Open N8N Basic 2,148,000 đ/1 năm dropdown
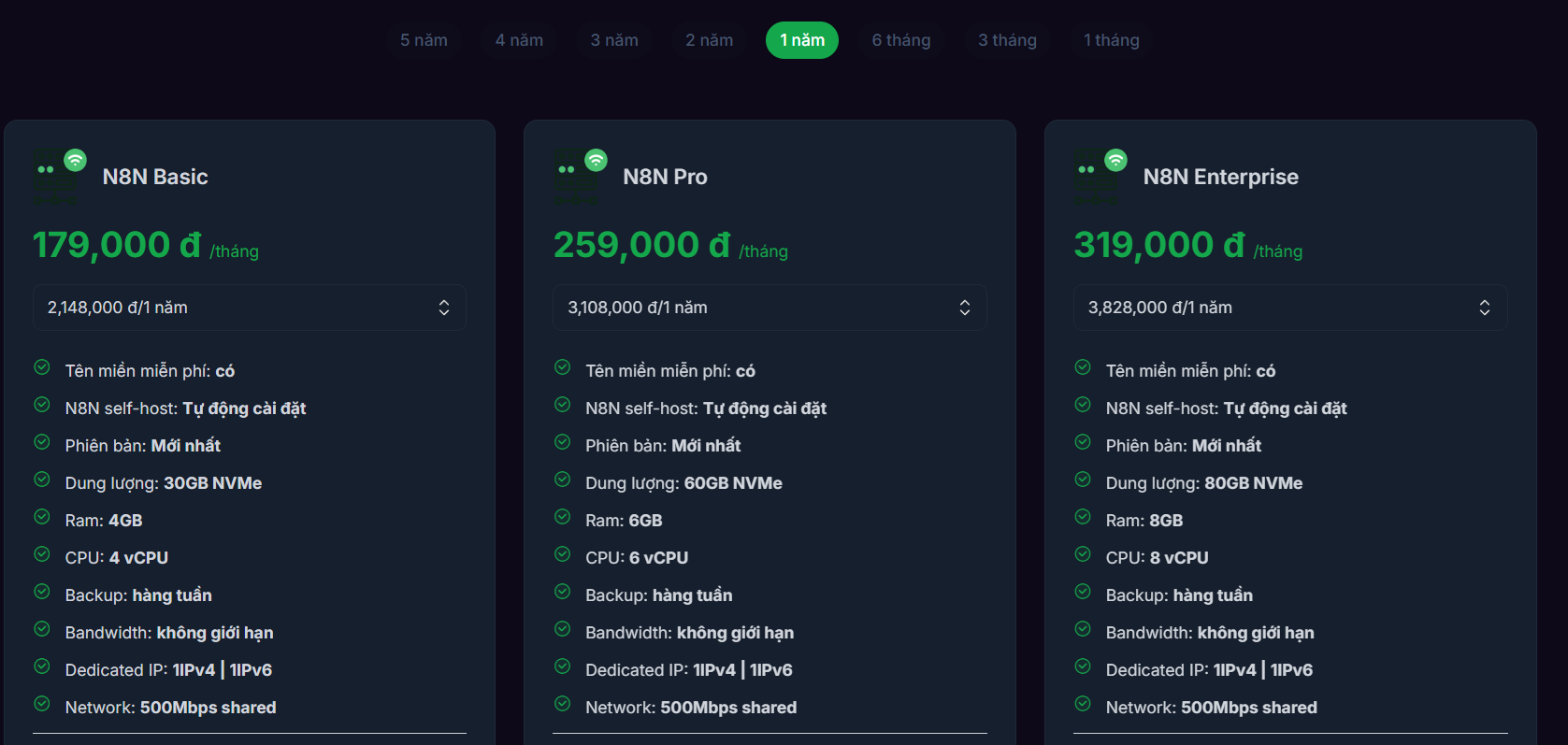The width and height of the screenshot is (1568, 745). [x=250, y=308]
